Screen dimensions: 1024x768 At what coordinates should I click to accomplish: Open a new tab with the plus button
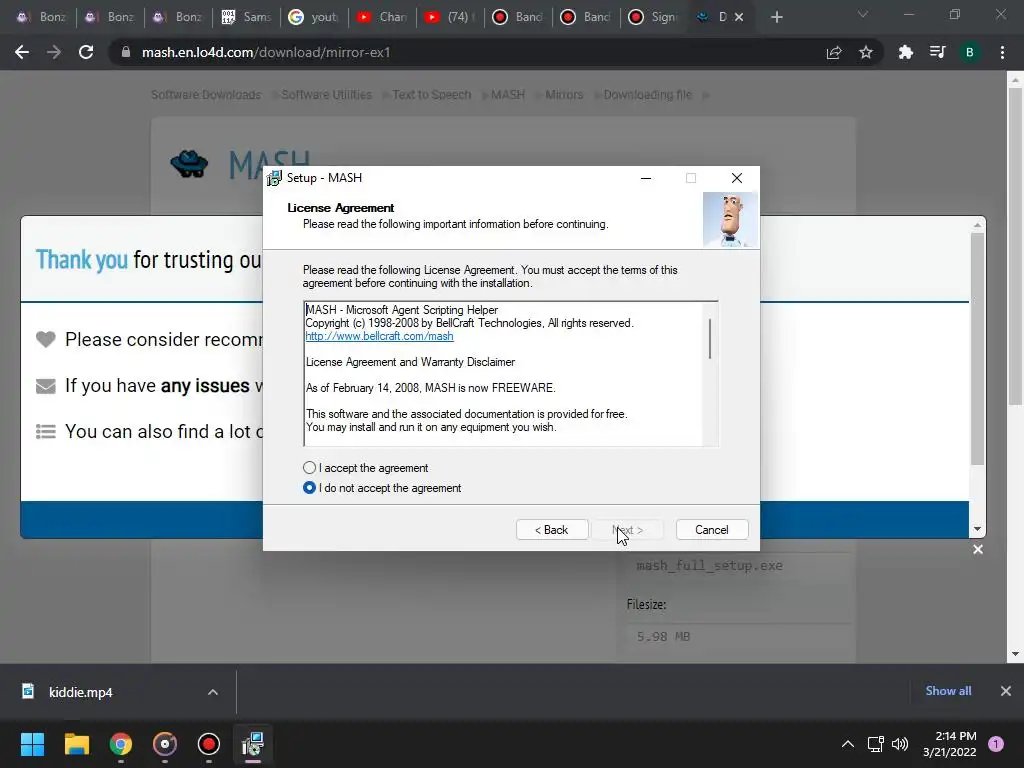click(x=776, y=17)
